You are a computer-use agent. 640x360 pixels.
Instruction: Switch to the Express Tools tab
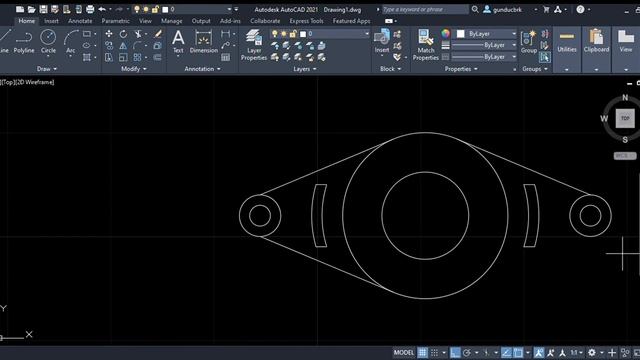point(306,21)
